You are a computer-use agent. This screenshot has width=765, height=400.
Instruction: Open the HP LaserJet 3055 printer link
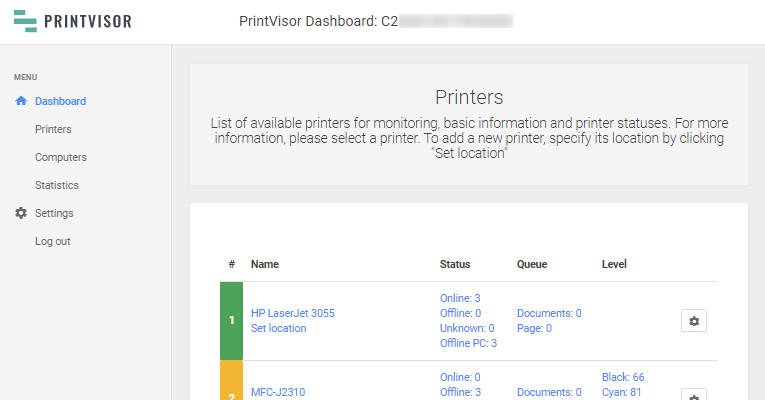pyautogui.click(x=292, y=313)
